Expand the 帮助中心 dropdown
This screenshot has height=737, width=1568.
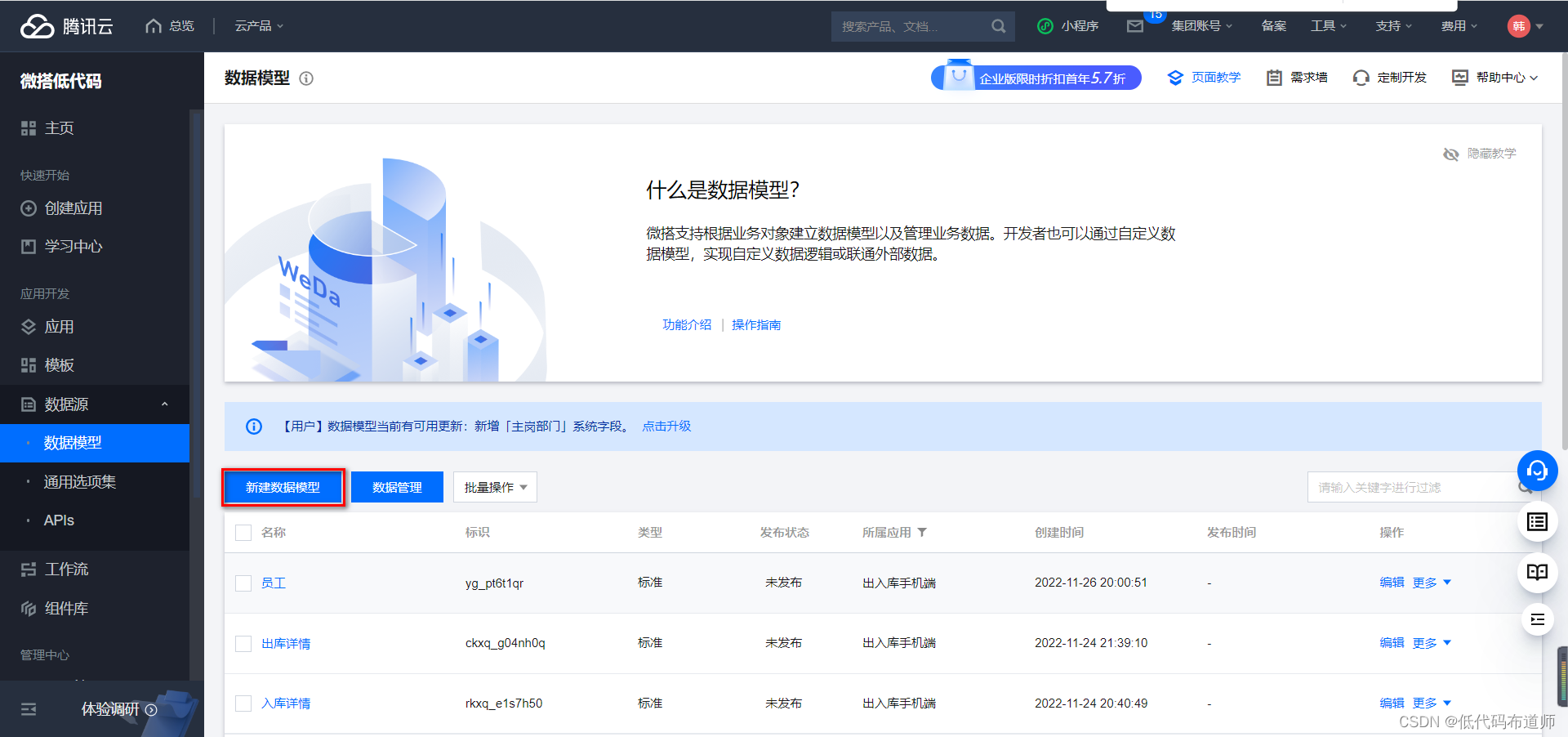click(x=1507, y=78)
